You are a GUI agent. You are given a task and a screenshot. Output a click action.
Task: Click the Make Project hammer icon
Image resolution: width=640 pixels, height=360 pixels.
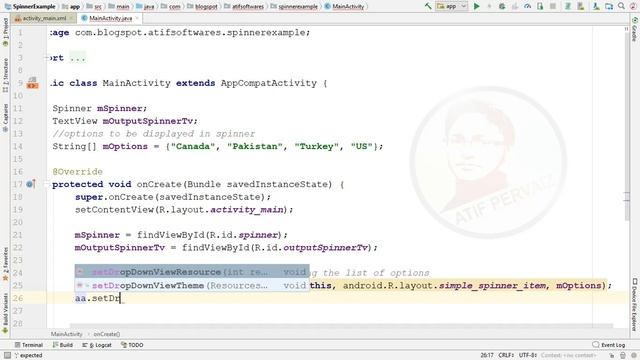click(428, 6)
